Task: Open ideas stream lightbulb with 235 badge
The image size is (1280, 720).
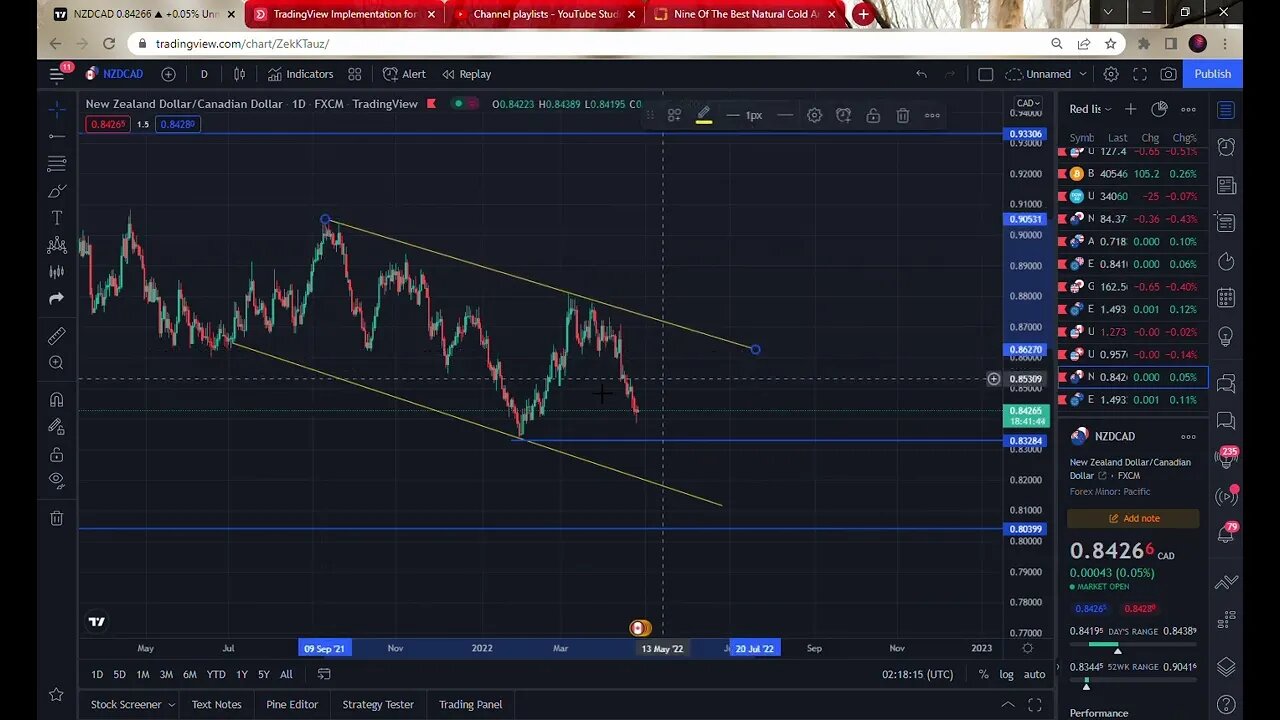Action: pyautogui.click(x=1226, y=459)
